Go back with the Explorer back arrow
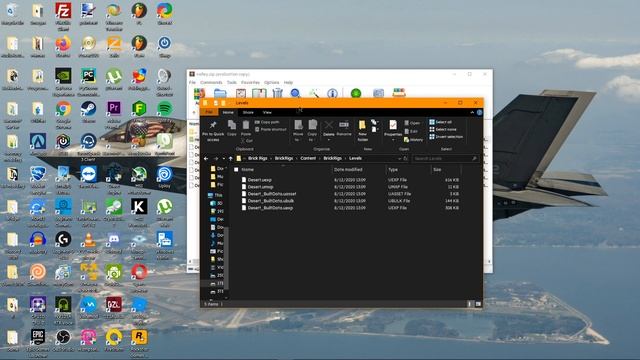The width and height of the screenshot is (640, 360). [x=206, y=158]
